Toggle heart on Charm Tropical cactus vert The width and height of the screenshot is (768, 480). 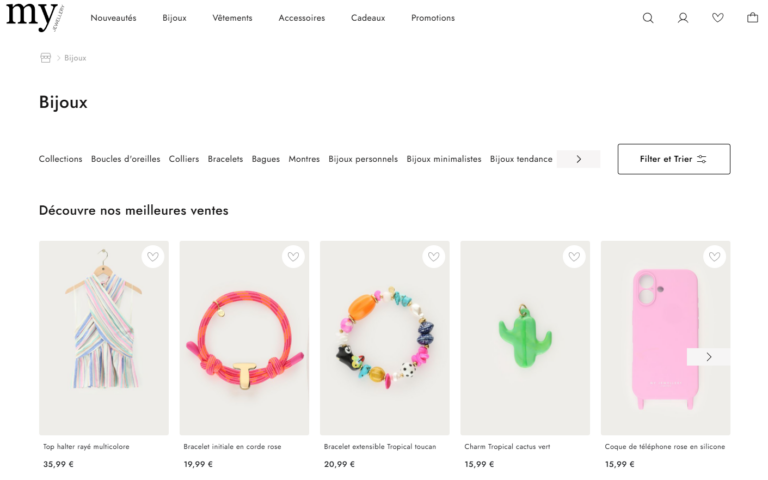pyautogui.click(x=574, y=257)
